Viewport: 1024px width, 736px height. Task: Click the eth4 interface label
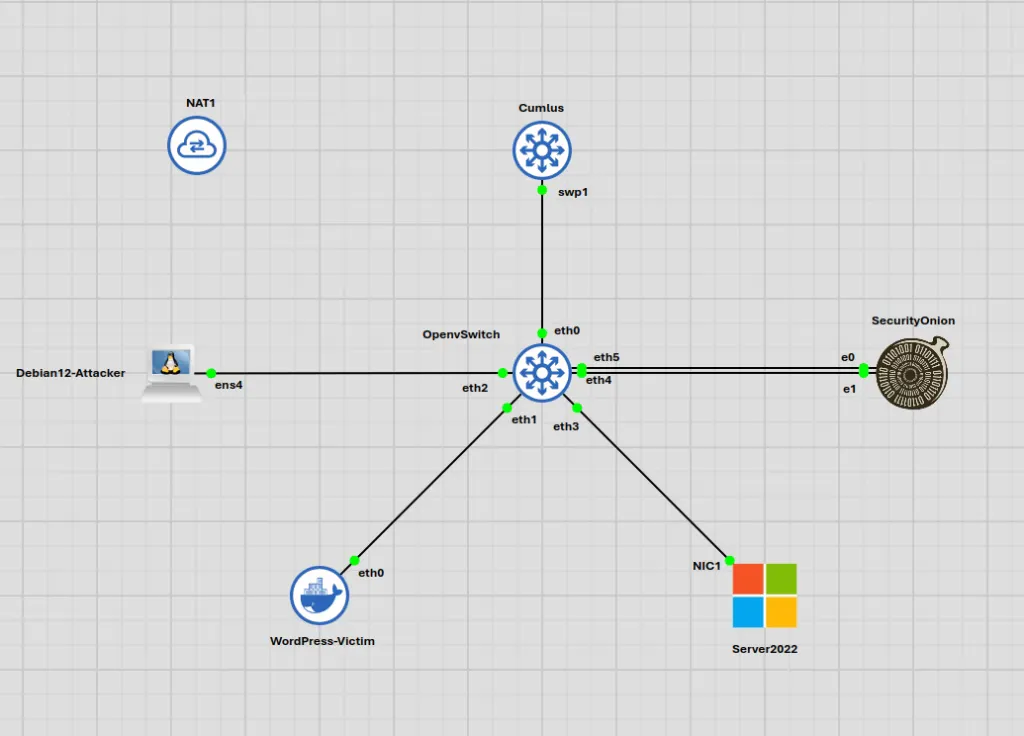click(x=598, y=380)
